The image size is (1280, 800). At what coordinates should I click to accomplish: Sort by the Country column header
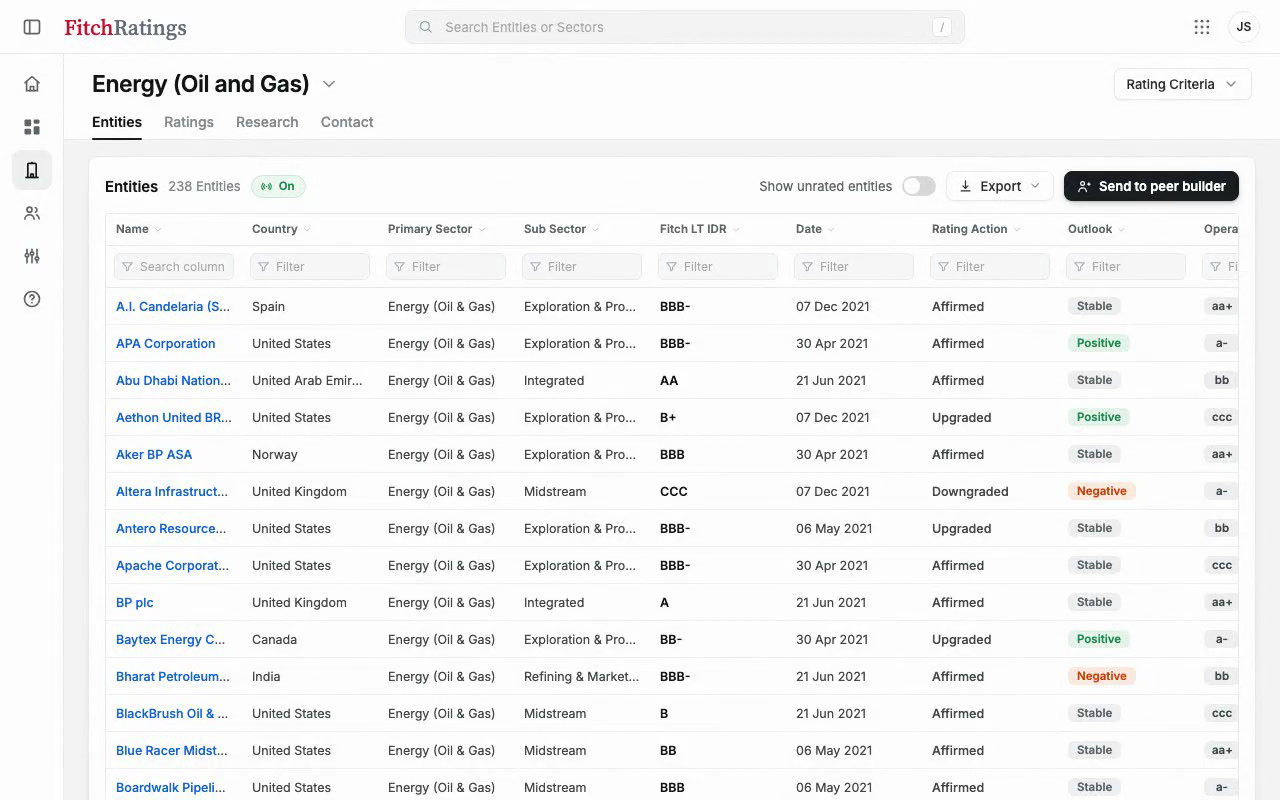click(x=281, y=229)
